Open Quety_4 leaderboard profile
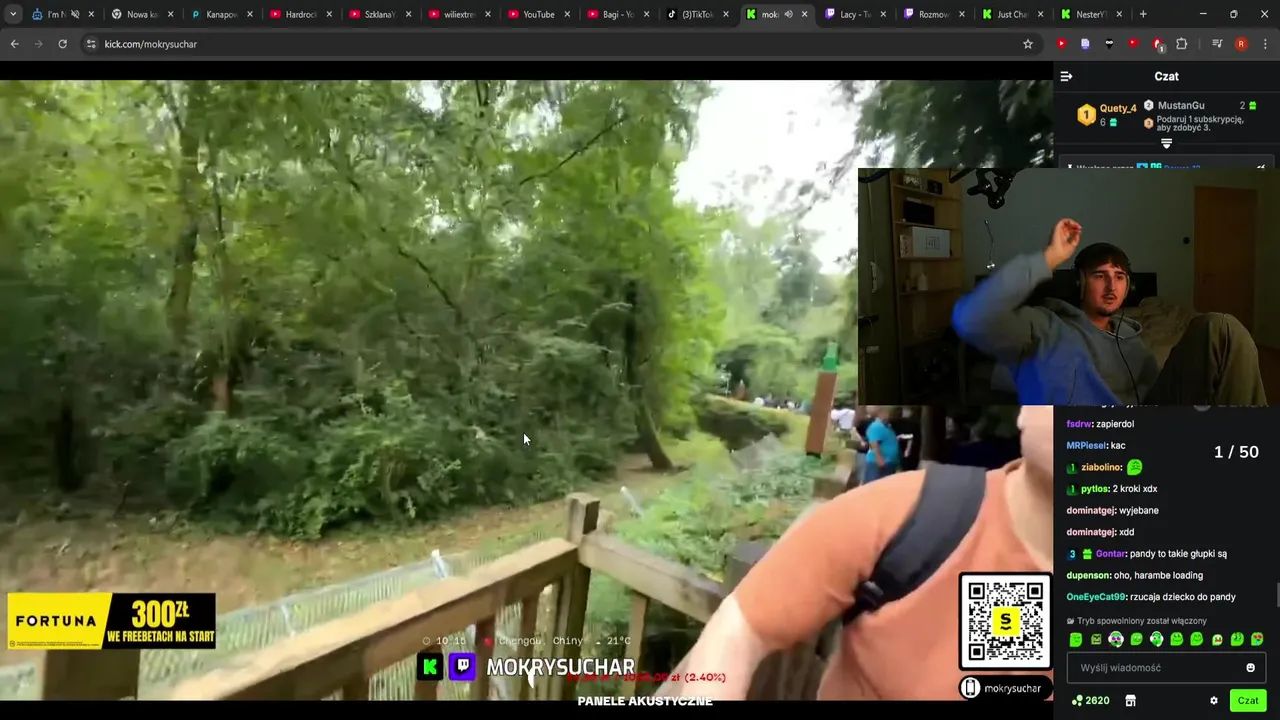Image resolution: width=1280 pixels, height=720 pixels. click(1118, 108)
